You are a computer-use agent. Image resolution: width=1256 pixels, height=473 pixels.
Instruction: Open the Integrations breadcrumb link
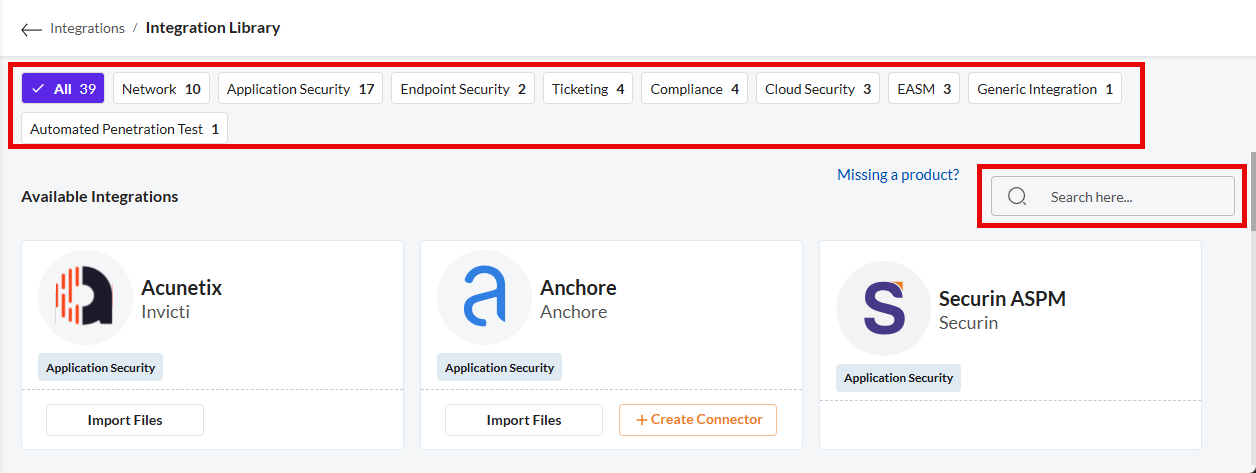pyautogui.click(x=87, y=28)
